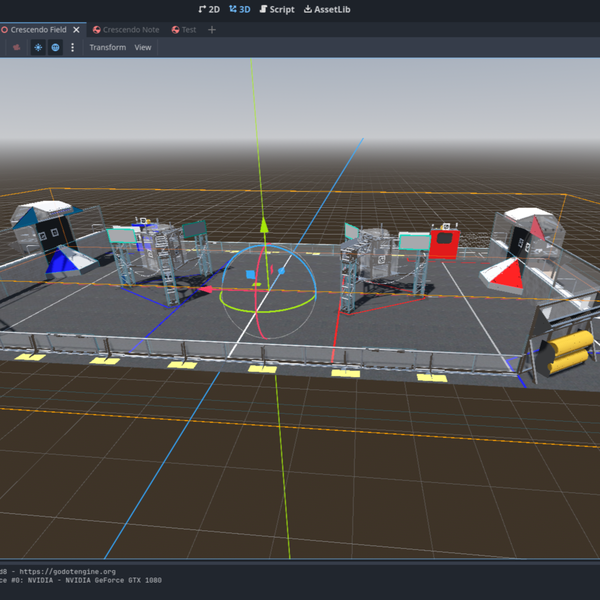Open the Transform menu
This screenshot has height=600, width=600.
click(x=107, y=47)
